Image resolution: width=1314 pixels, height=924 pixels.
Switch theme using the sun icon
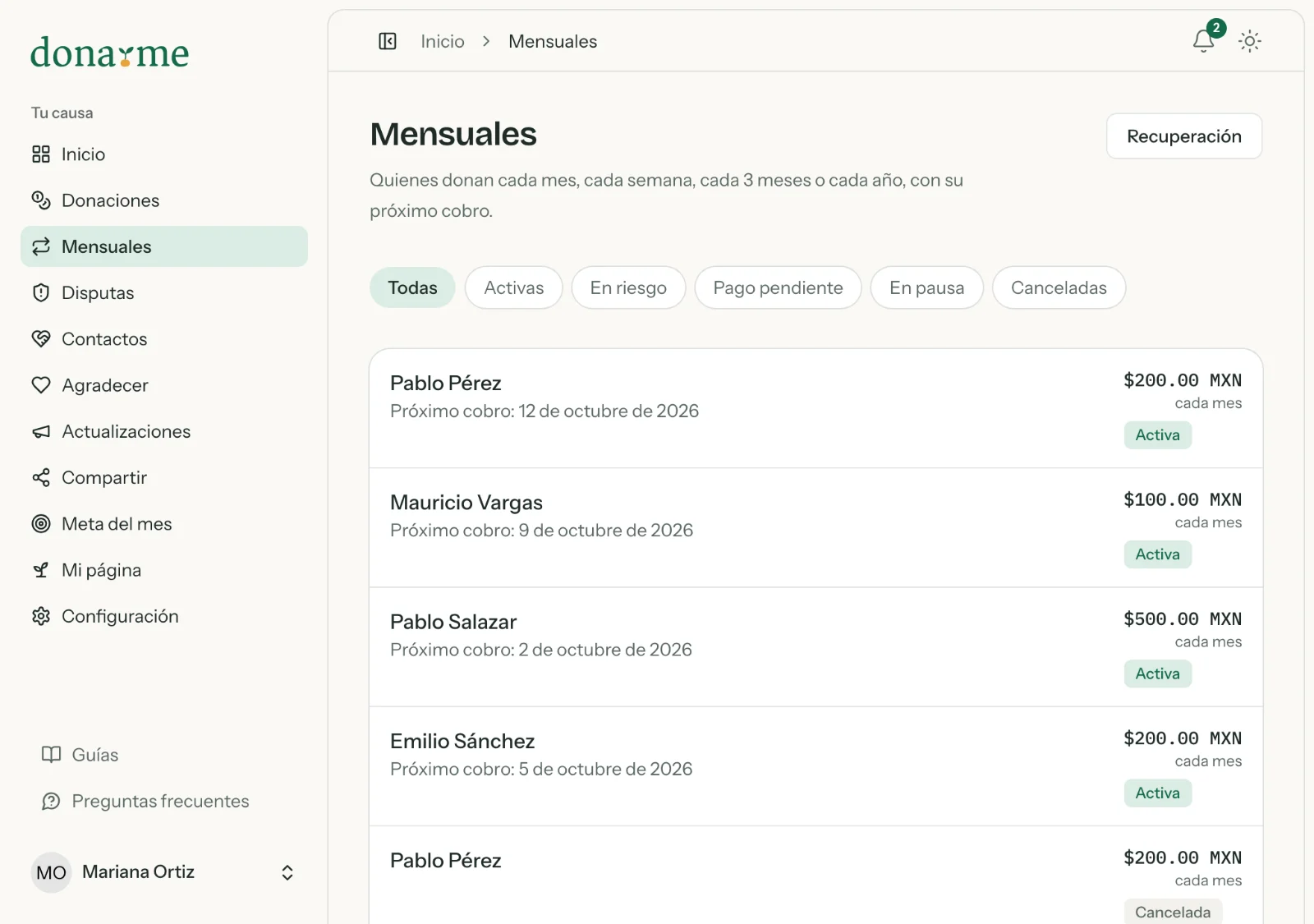pos(1250,41)
